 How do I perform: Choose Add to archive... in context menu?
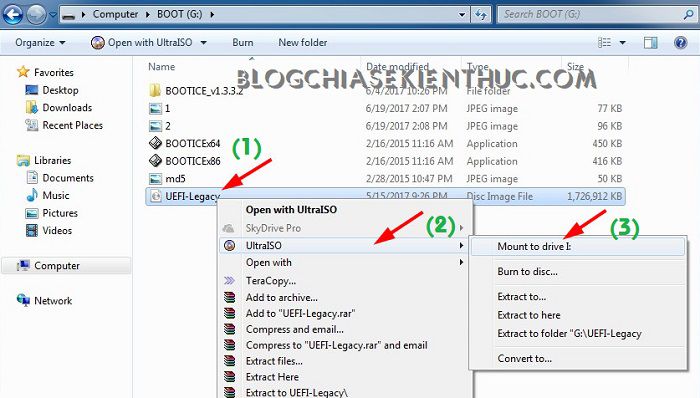point(282,298)
